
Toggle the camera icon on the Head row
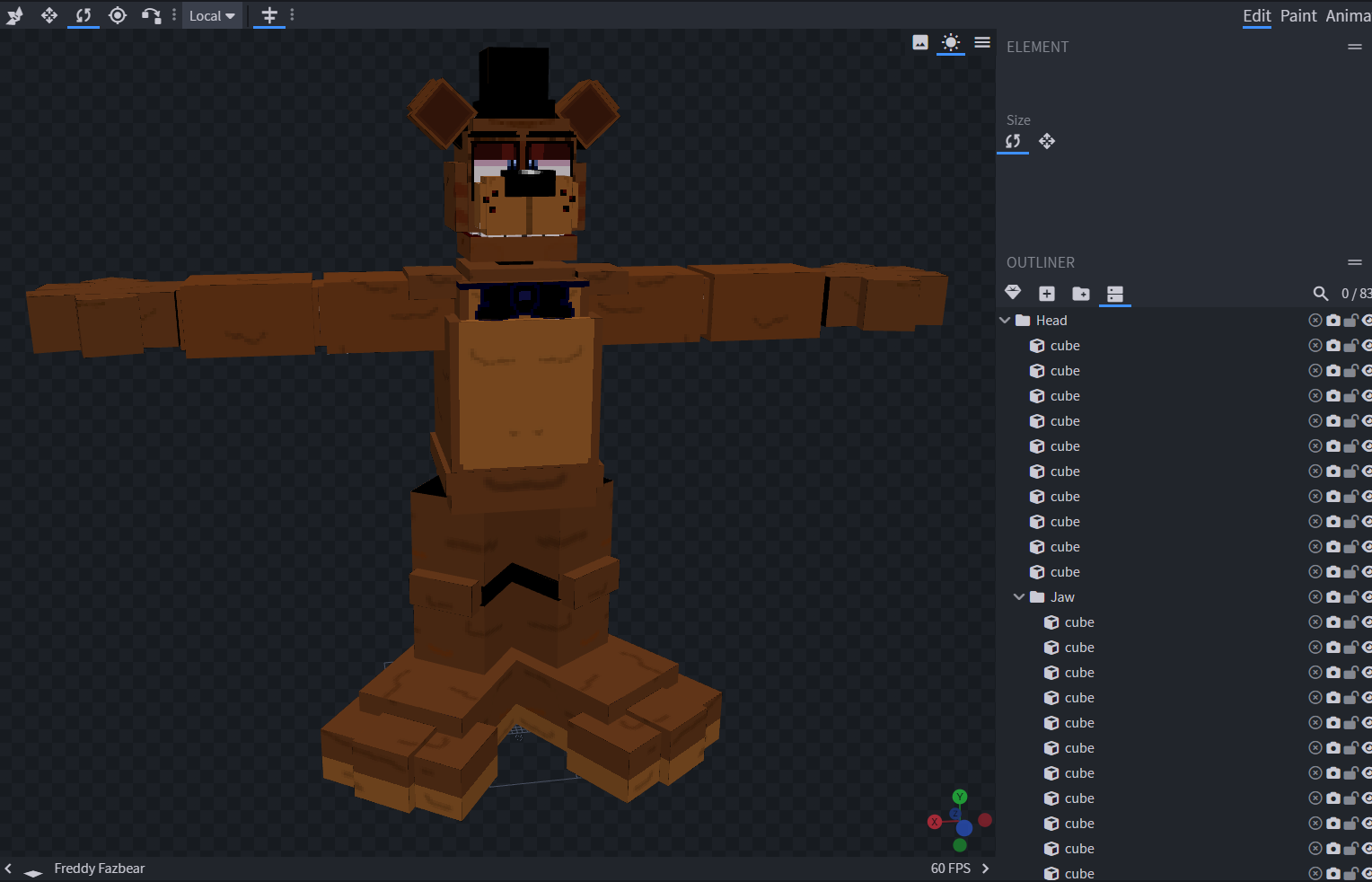click(1333, 321)
